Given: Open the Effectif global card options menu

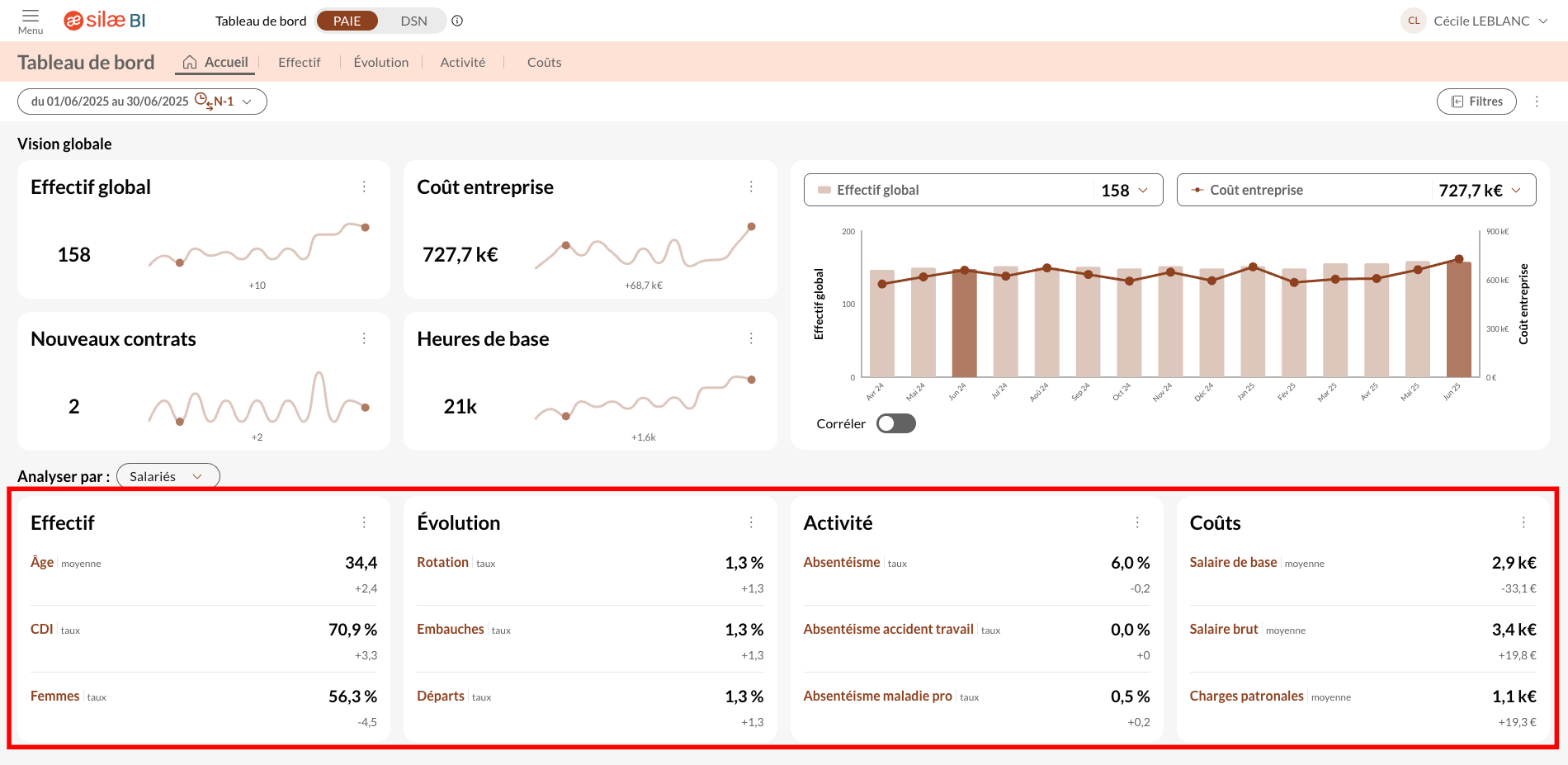Looking at the screenshot, I should (364, 187).
